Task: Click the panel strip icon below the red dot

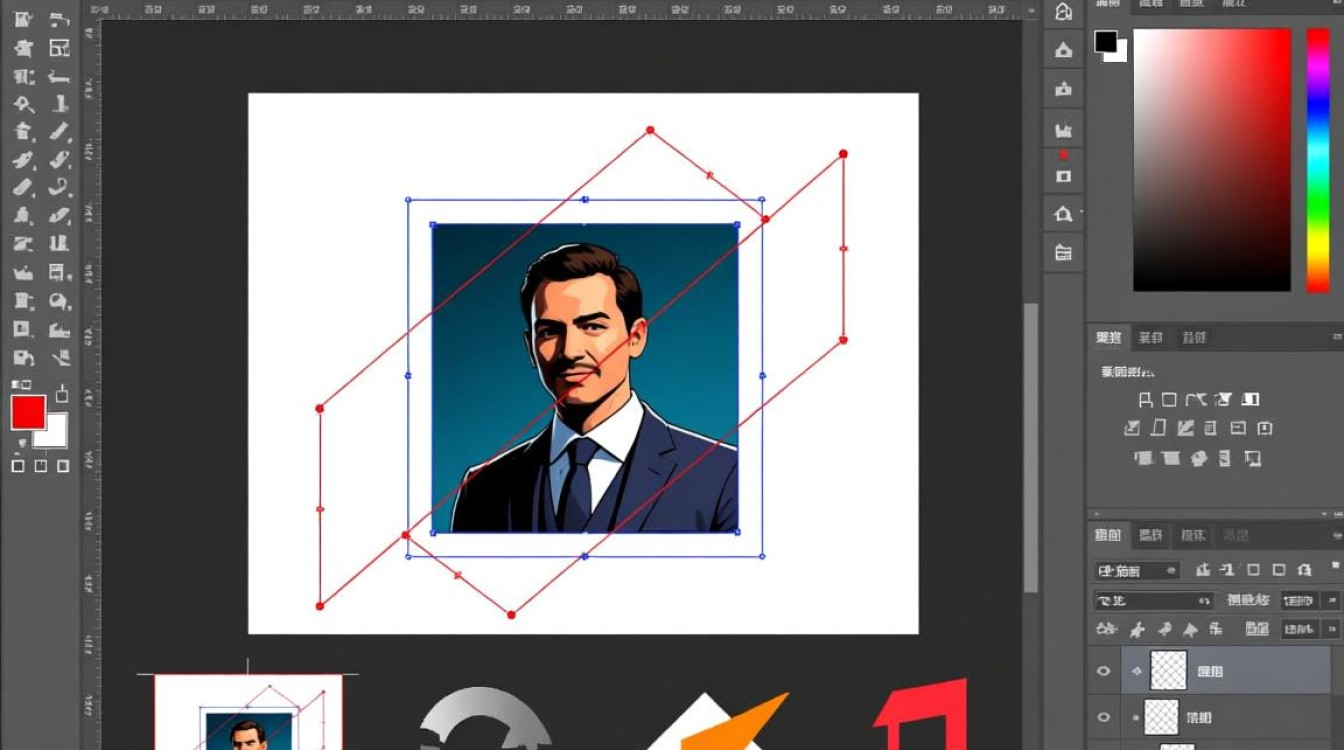Action: tap(1063, 177)
